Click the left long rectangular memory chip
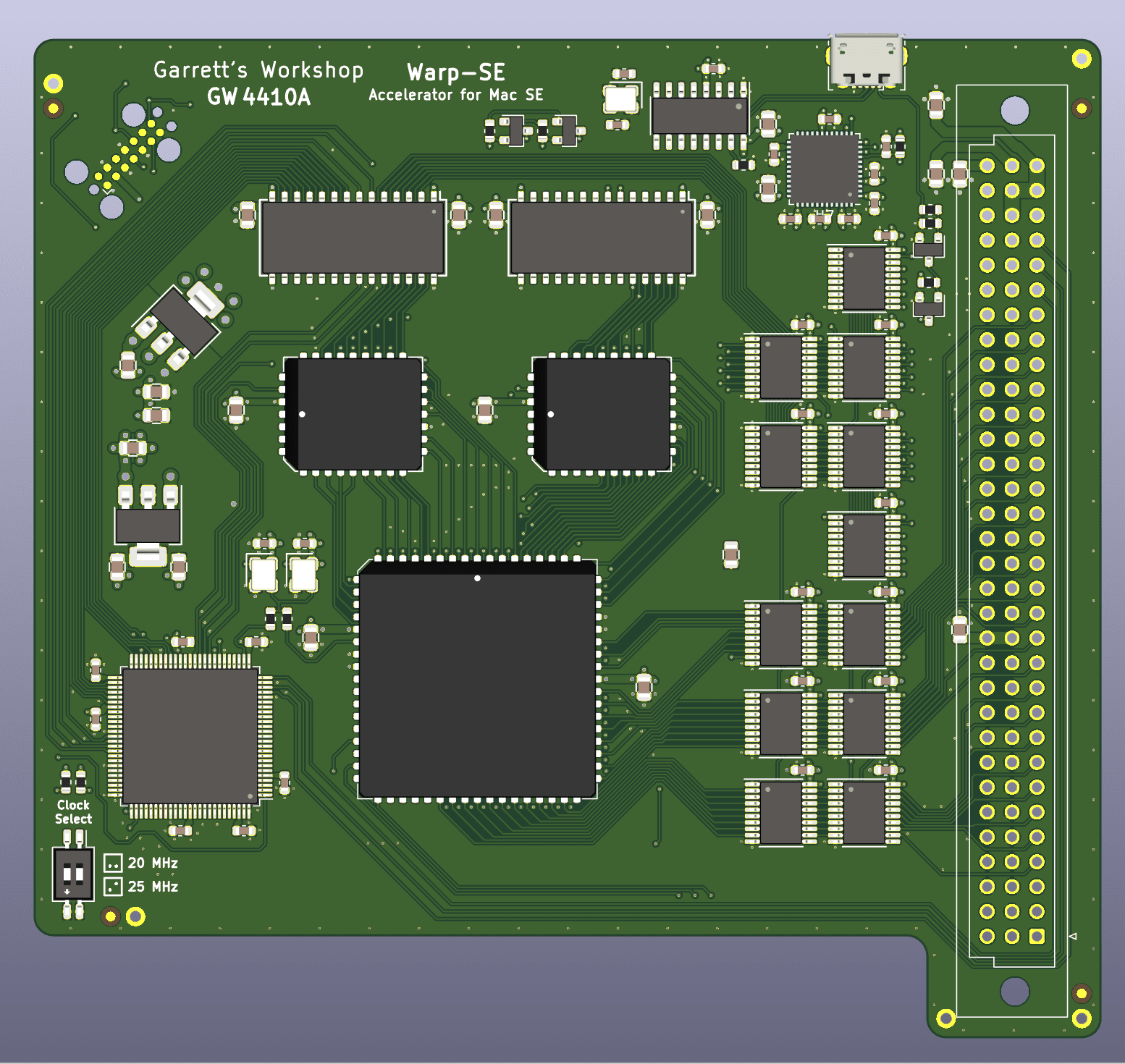This screenshot has width=1125, height=1064. pyautogui.click(x=353, y=237)
